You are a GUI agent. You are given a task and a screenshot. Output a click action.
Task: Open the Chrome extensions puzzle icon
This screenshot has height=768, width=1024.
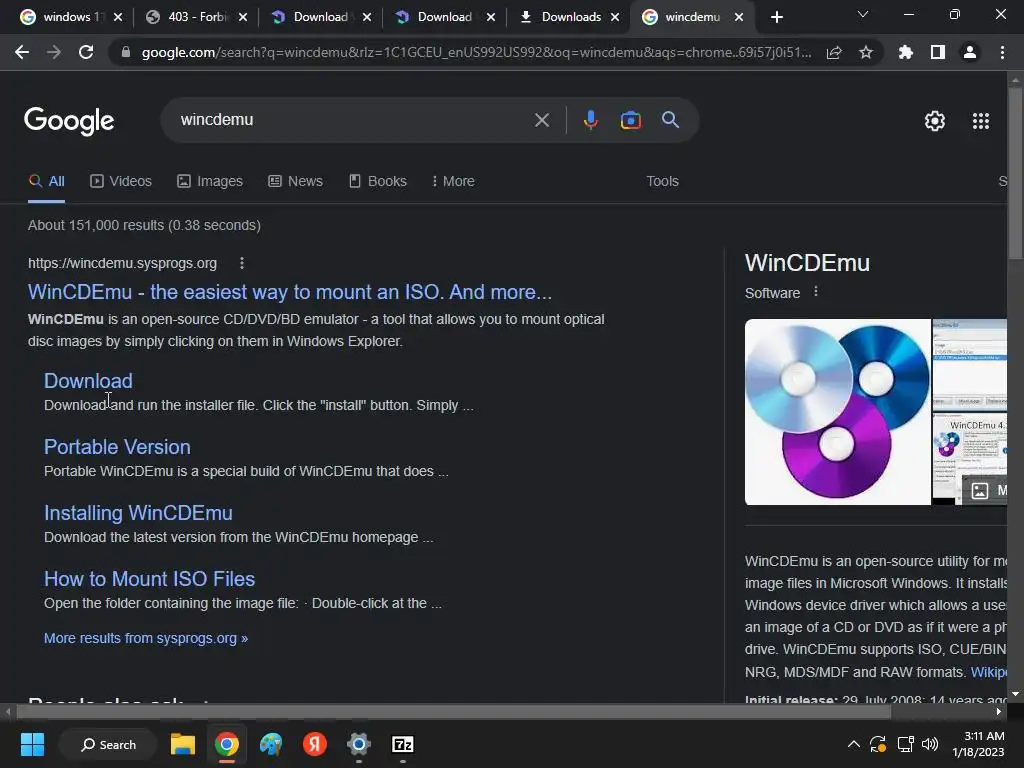[x=906, y=52]
